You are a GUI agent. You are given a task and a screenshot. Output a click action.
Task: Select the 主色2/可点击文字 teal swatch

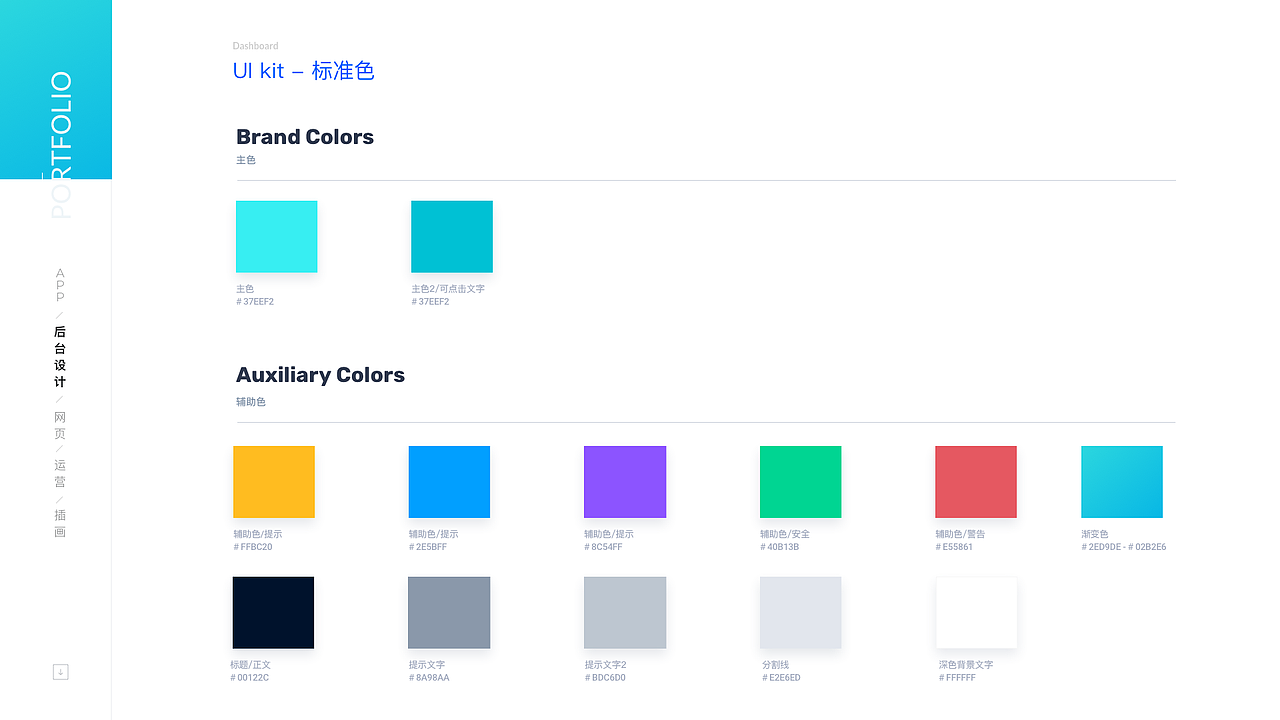[451, 236]
